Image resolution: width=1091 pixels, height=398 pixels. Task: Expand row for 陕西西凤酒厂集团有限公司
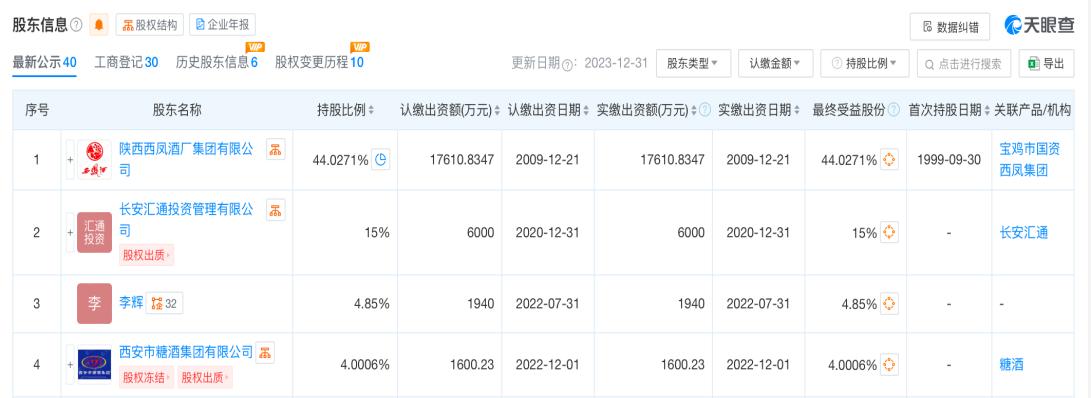click(x=70, y=160)
